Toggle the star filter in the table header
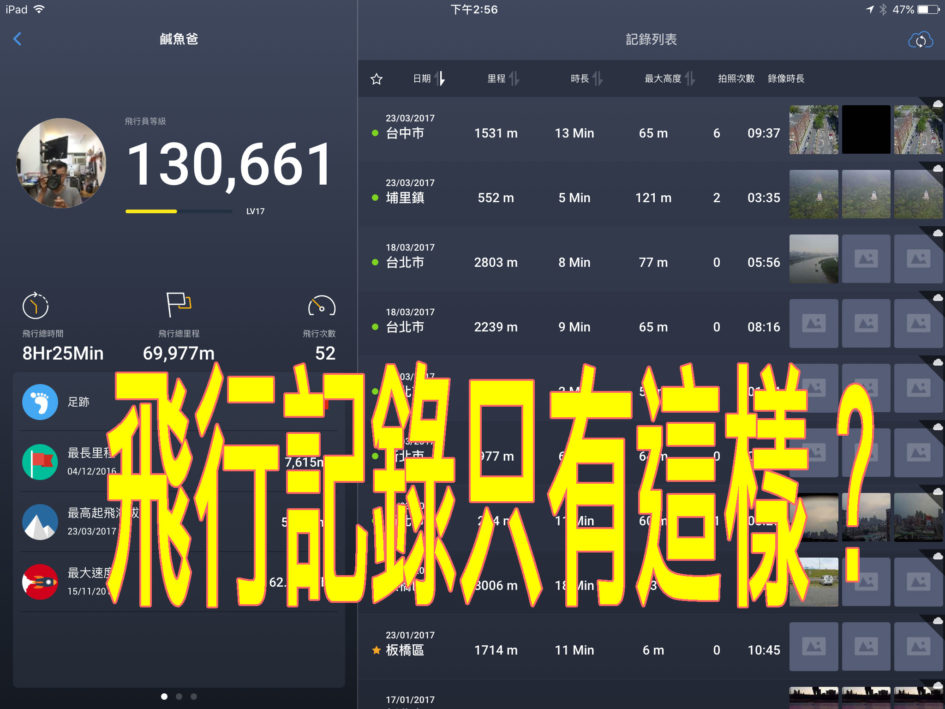Viewport: 945px width, 709px height. pyautogui.click(x=377, y=79)
